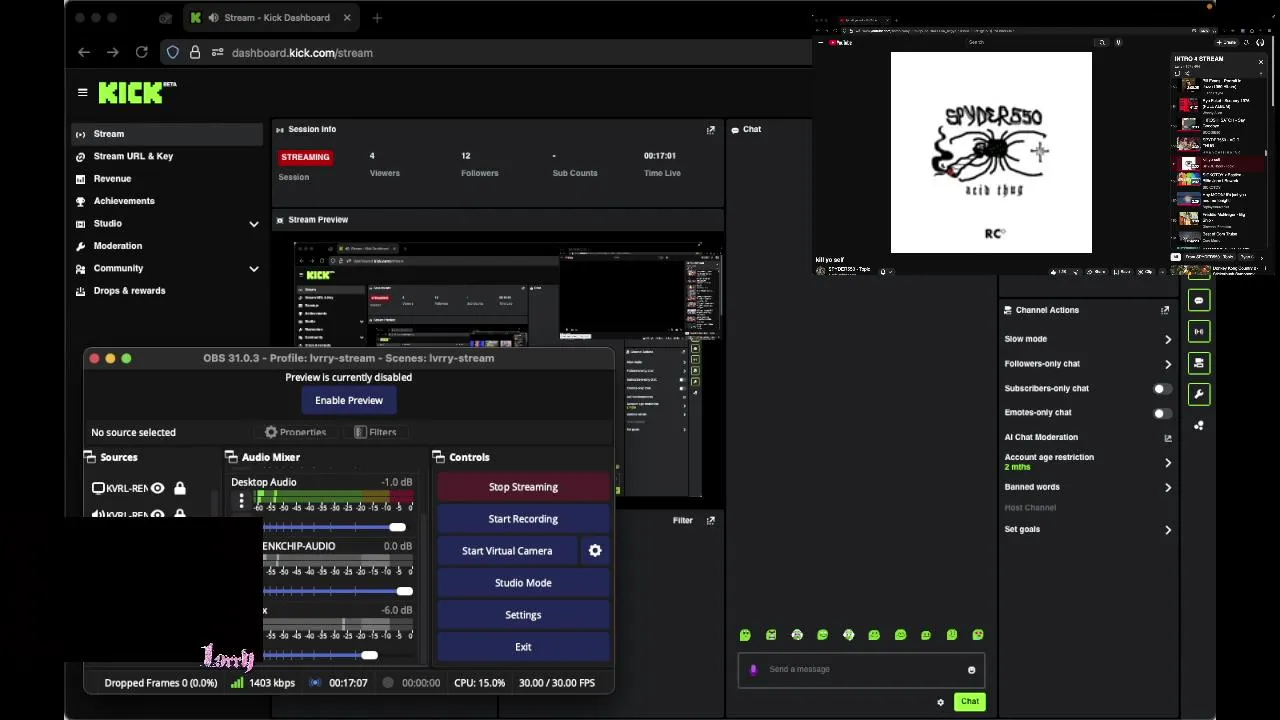This screenshot has width=1280, height=720.
Task: Click the red STREAMING status badge
Action: (305, 157)
